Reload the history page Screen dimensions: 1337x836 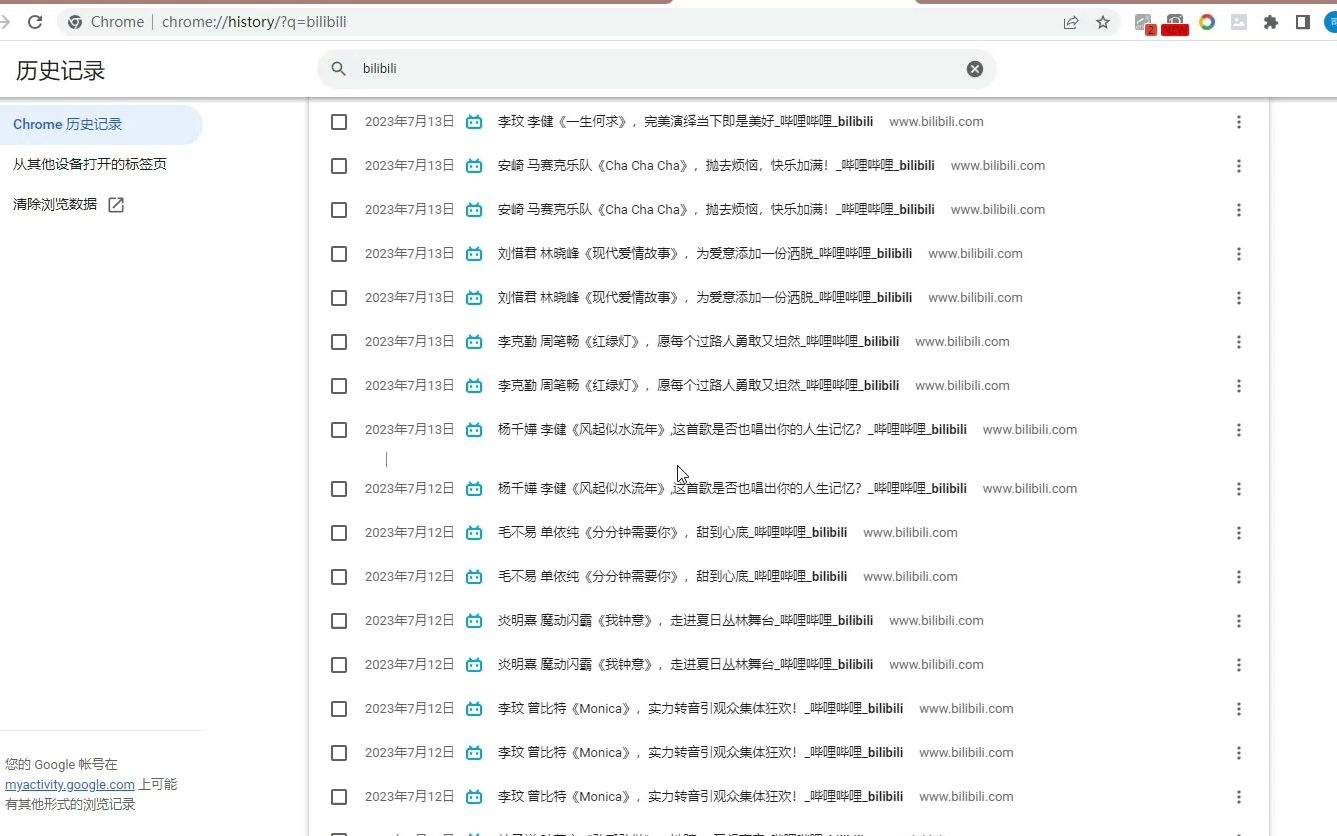35,22
